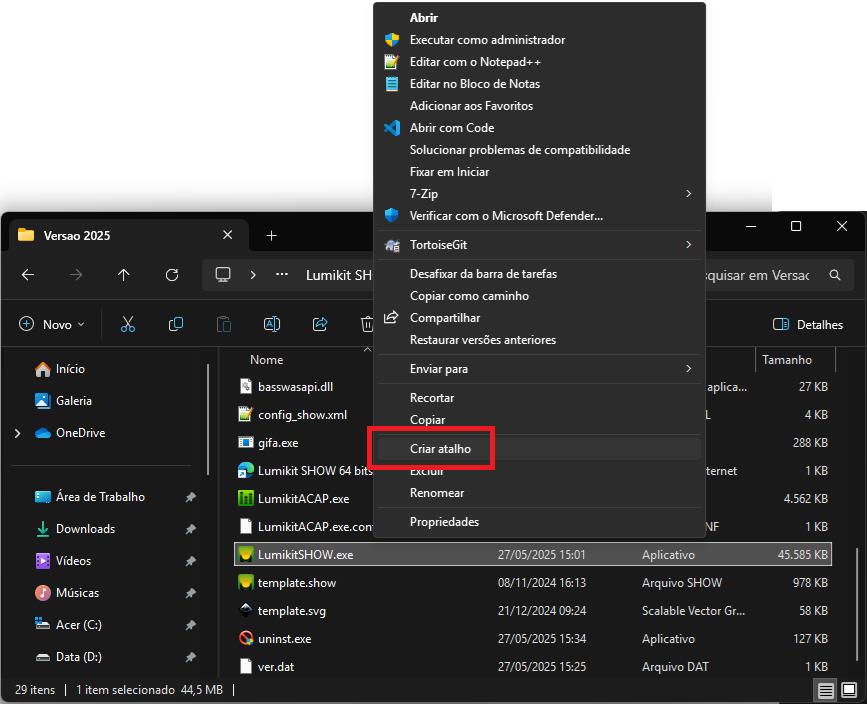Select Criar atalho in context menu
867x704 pixels.
coord(539,449)
